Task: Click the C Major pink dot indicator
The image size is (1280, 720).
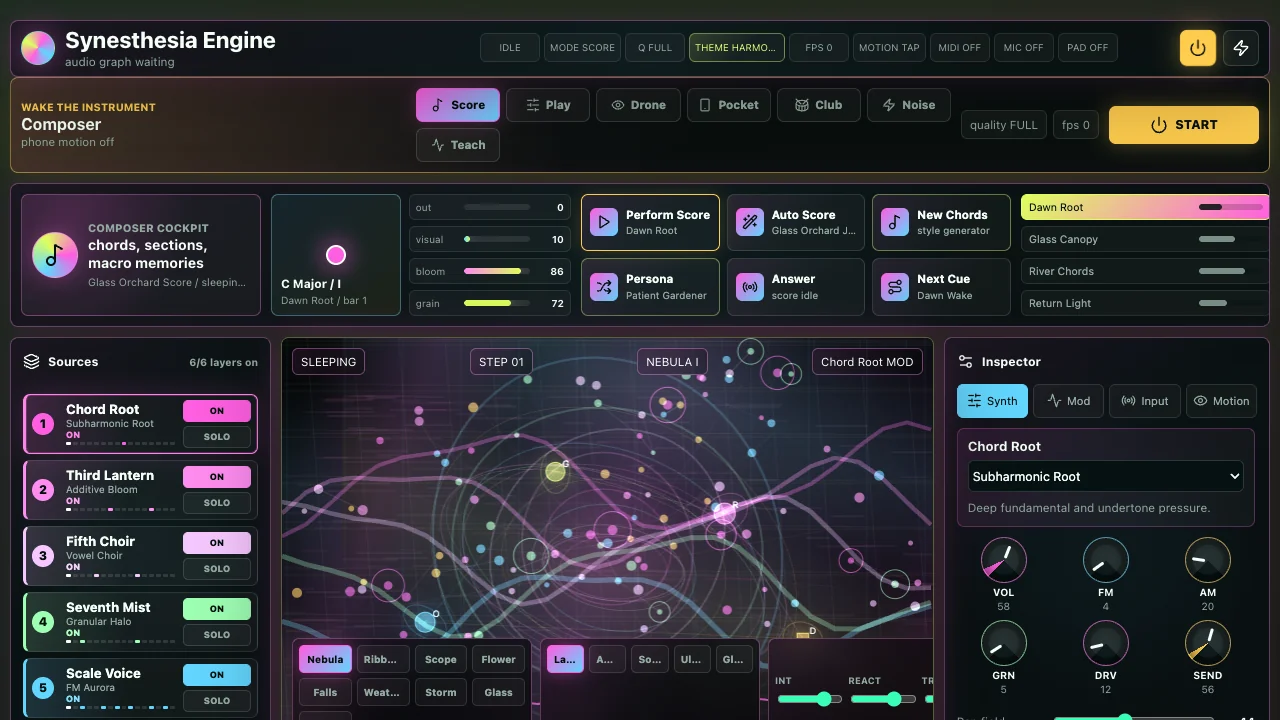Action: coord(336,255)
